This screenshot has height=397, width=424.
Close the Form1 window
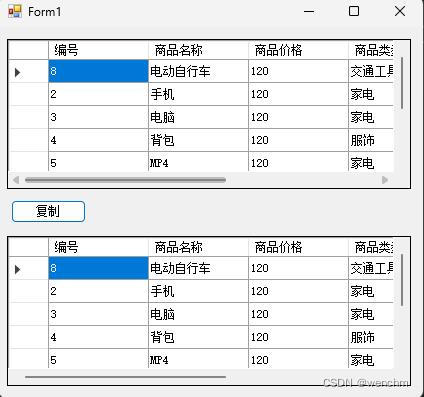(x=400, y=11)
